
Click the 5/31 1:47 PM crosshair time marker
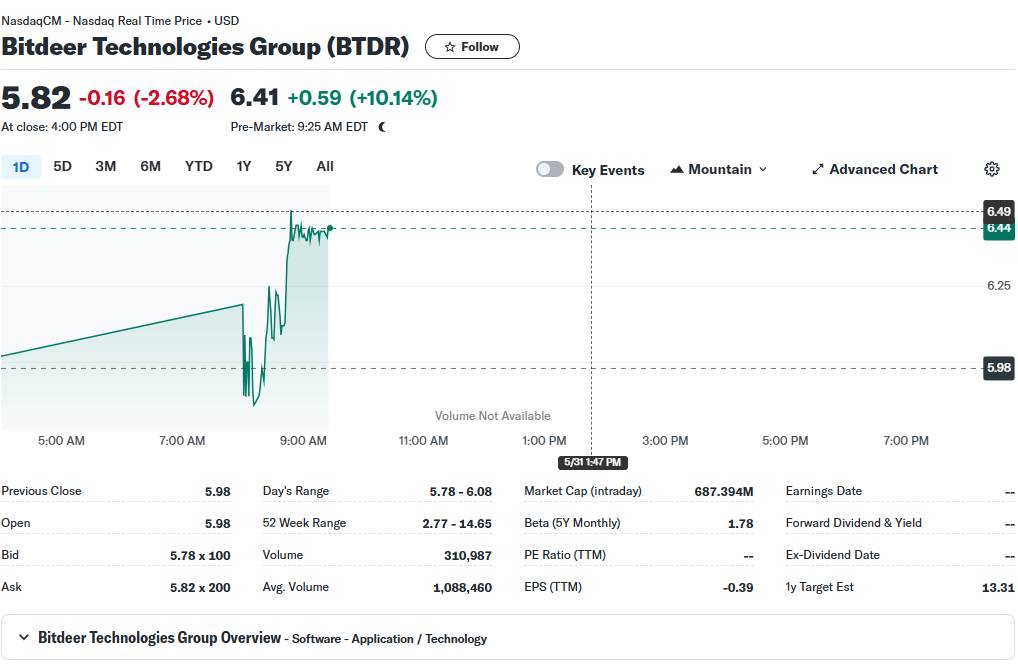[x=592, y=462]
